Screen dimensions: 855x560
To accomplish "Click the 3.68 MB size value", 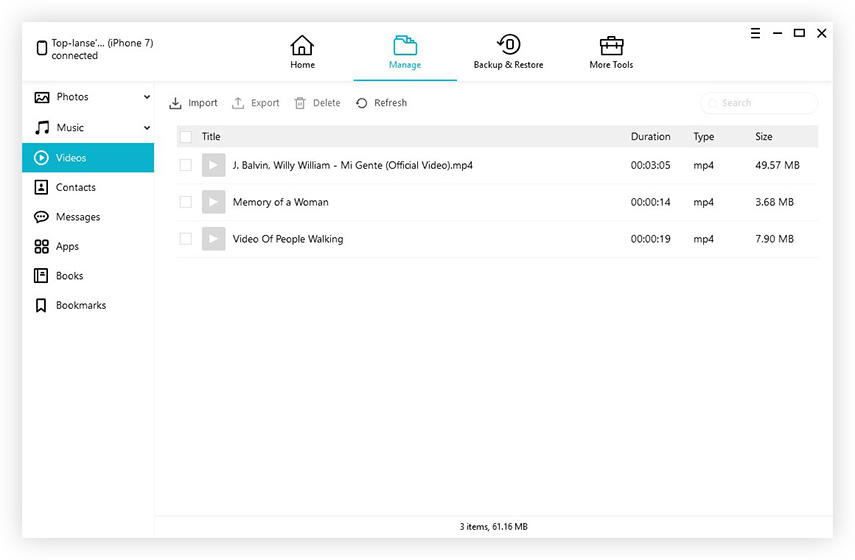I will click(x=774, y=202).
